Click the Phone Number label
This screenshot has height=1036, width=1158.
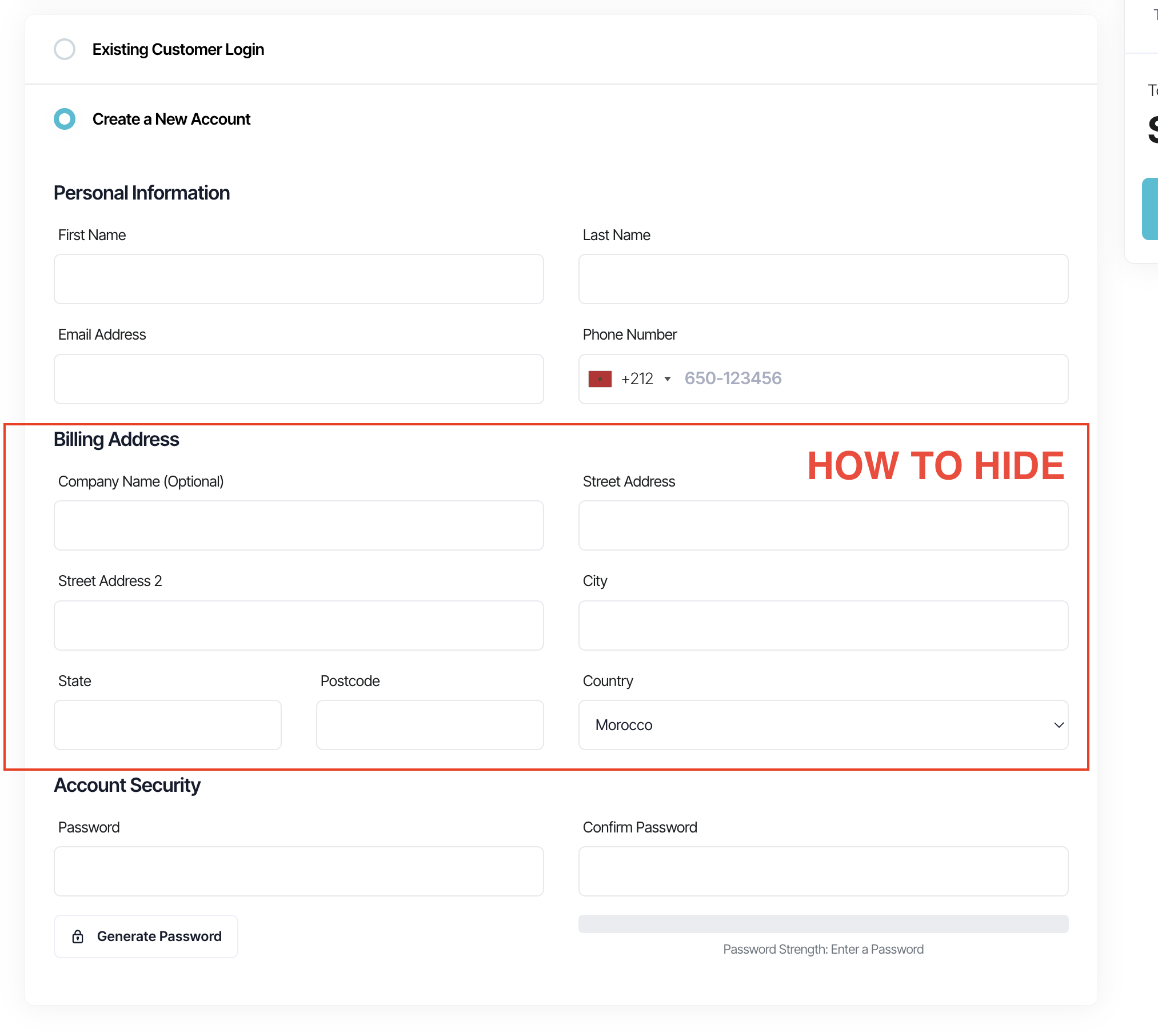point(629,334)
